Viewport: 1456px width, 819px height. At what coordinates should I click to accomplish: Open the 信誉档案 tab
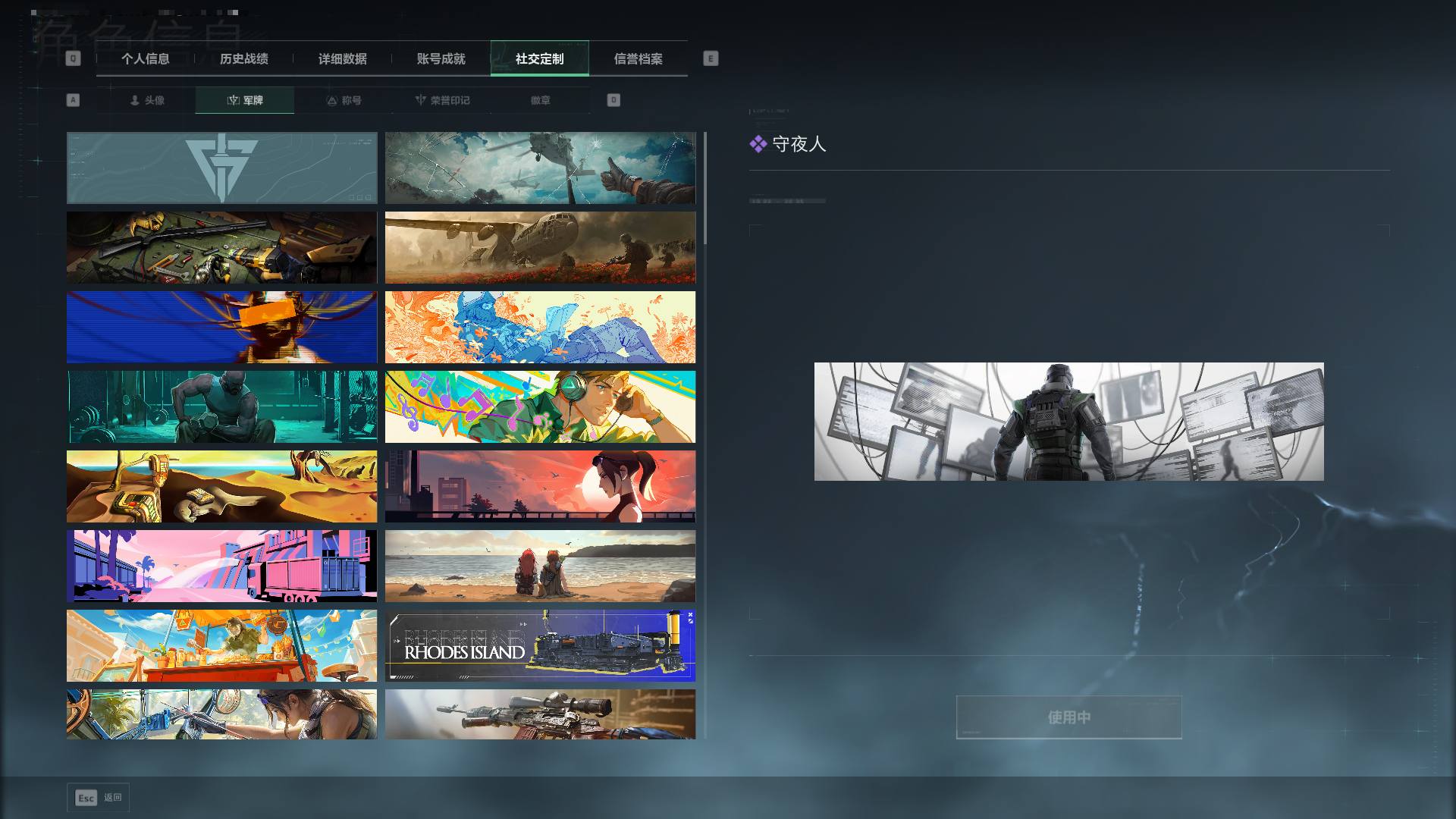(639, 58)
